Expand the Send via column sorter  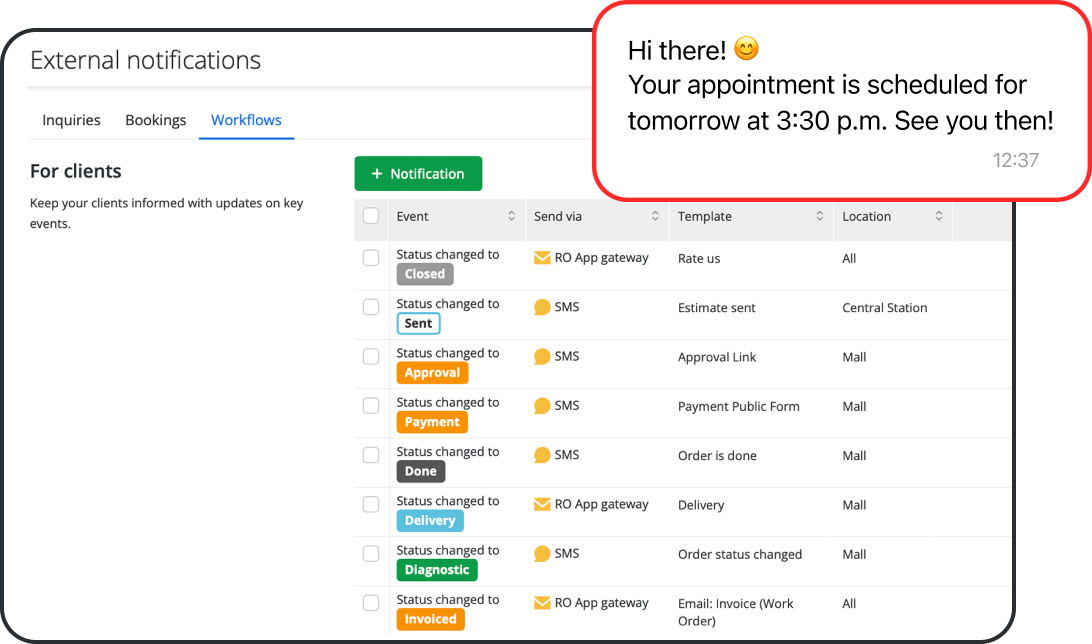[x=657, y=216]
